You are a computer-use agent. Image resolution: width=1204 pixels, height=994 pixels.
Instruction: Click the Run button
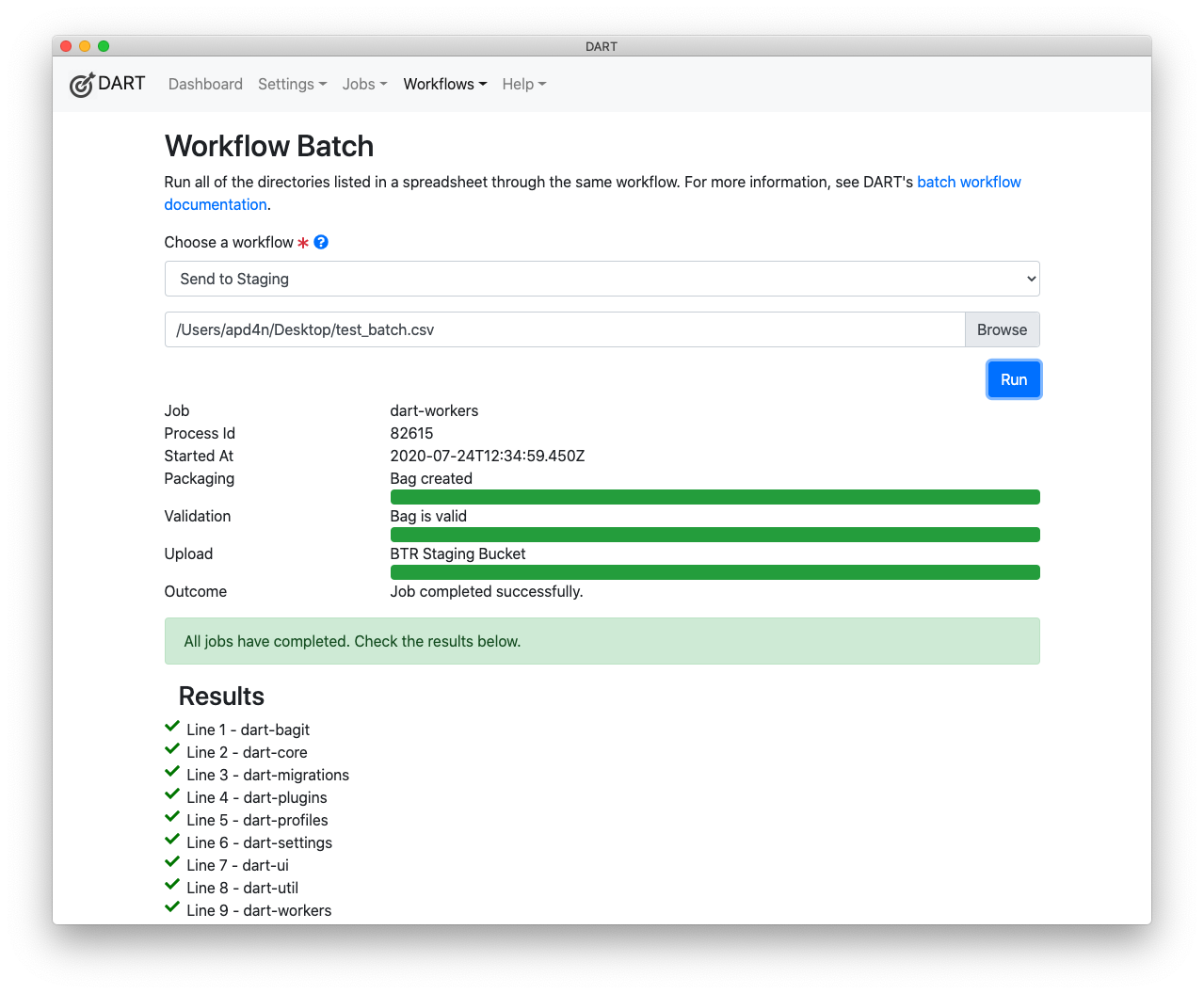pos(1013,378)
